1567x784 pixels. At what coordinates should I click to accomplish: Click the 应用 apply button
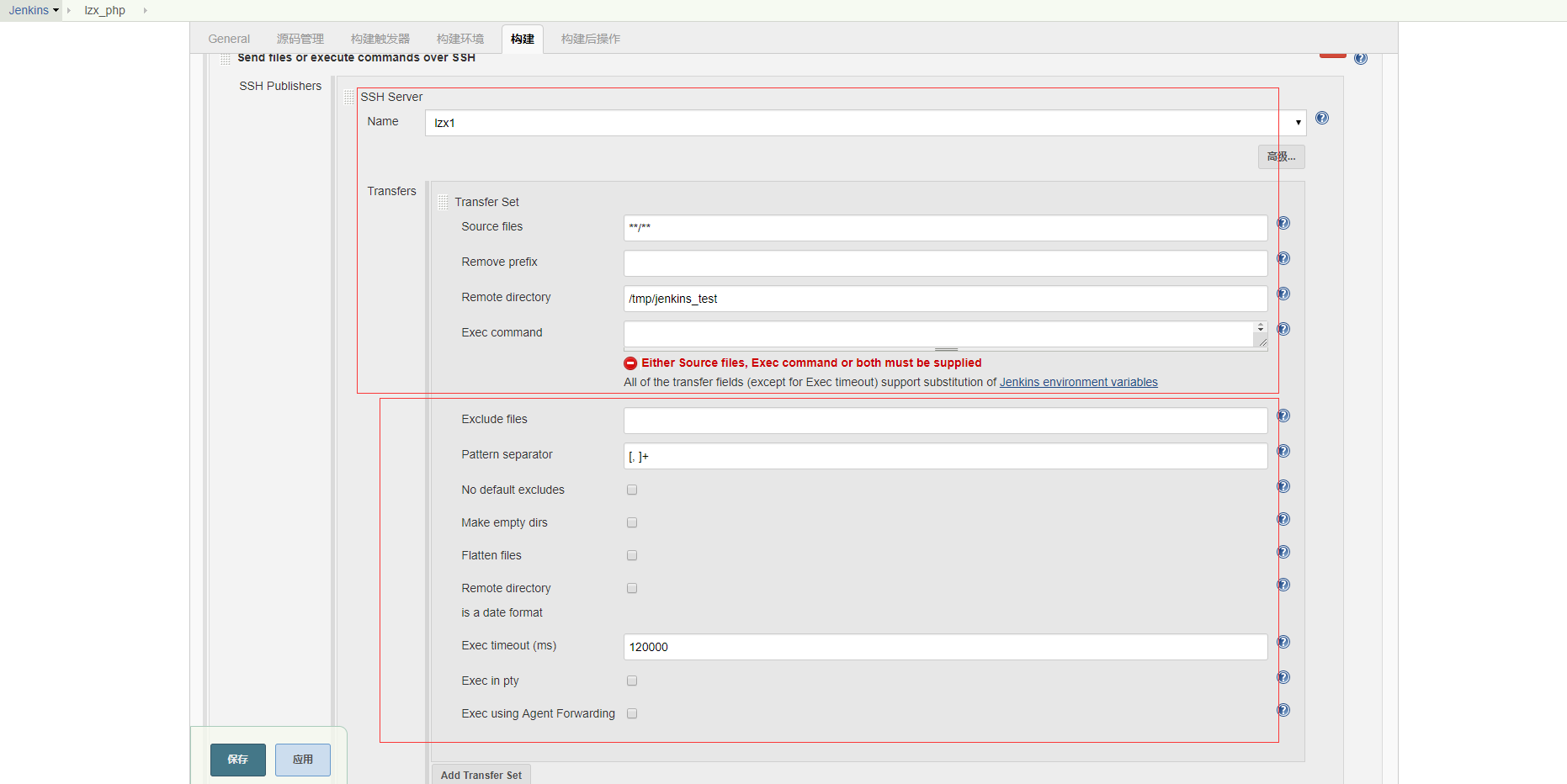(303, 760)
